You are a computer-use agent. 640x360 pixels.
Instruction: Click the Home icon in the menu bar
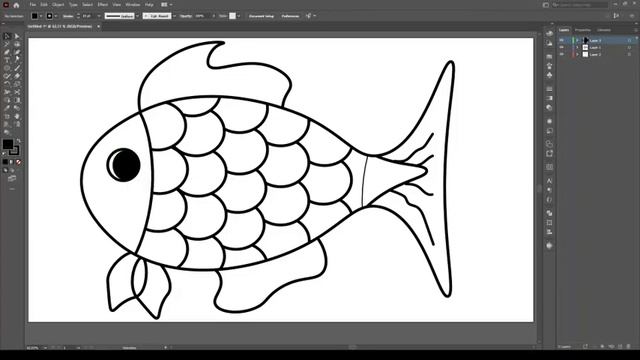(16, 5)
